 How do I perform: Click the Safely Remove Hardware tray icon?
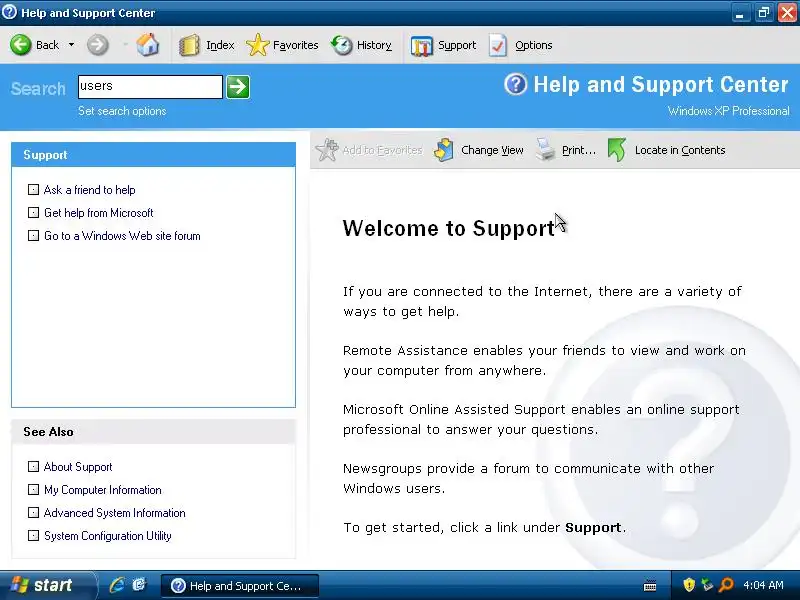click(x=707, y=585)
